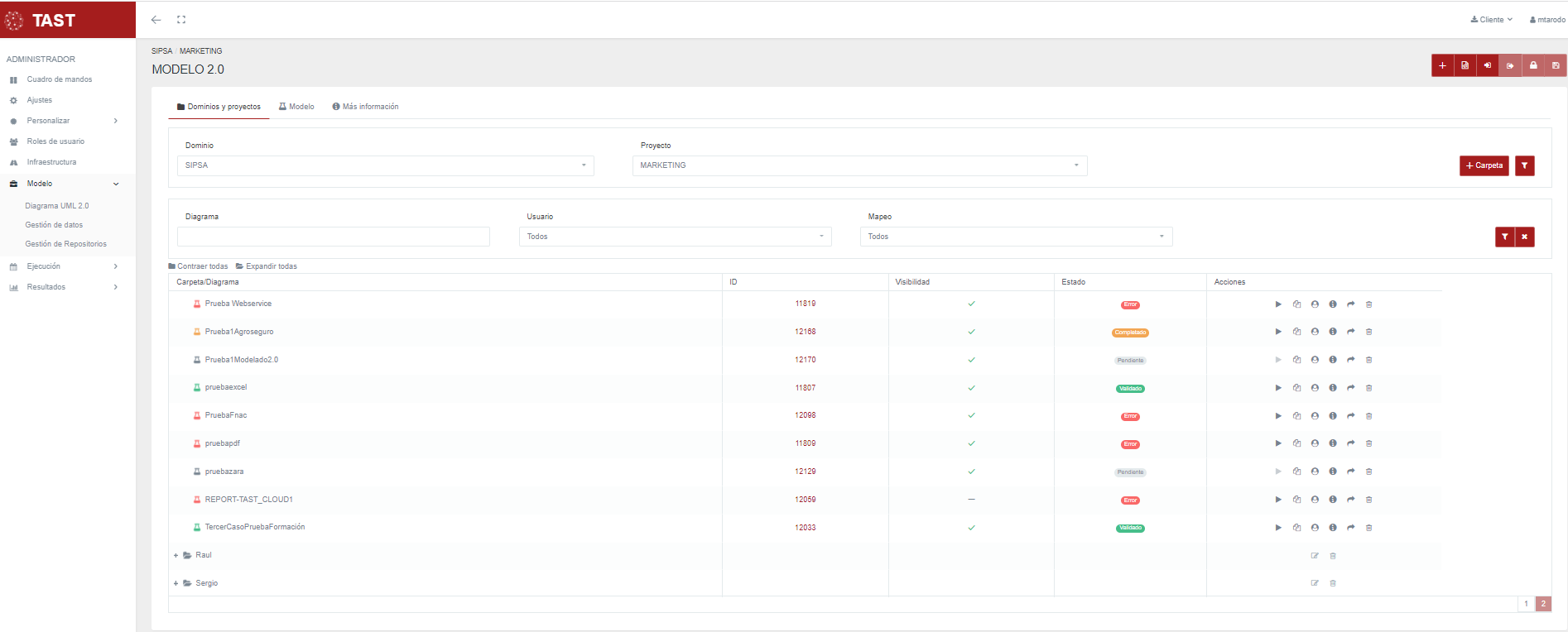Click the plus icon in top-right toolbar

point(1442,65)
